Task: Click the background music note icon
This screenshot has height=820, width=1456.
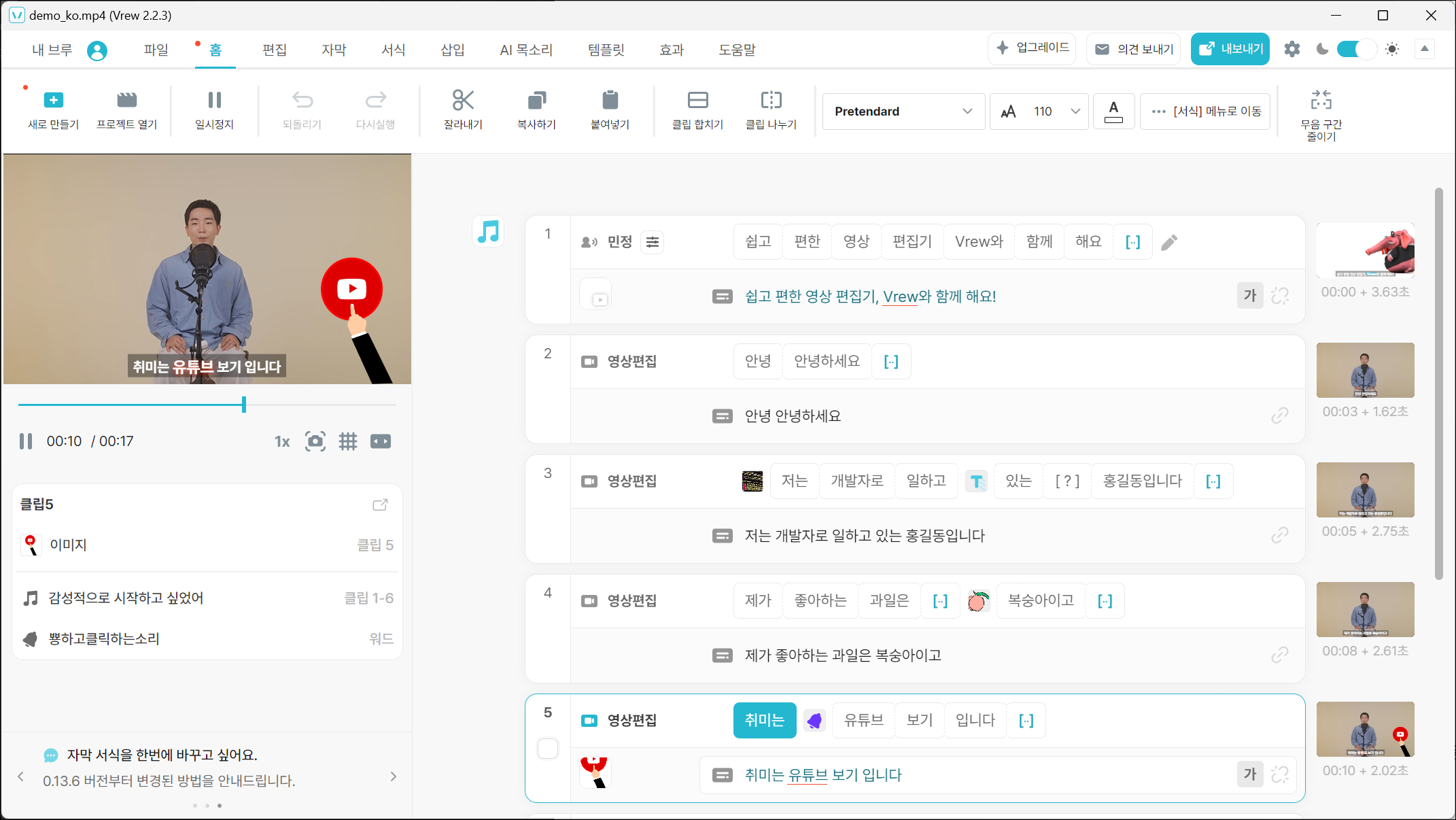Action: [488, 231]
